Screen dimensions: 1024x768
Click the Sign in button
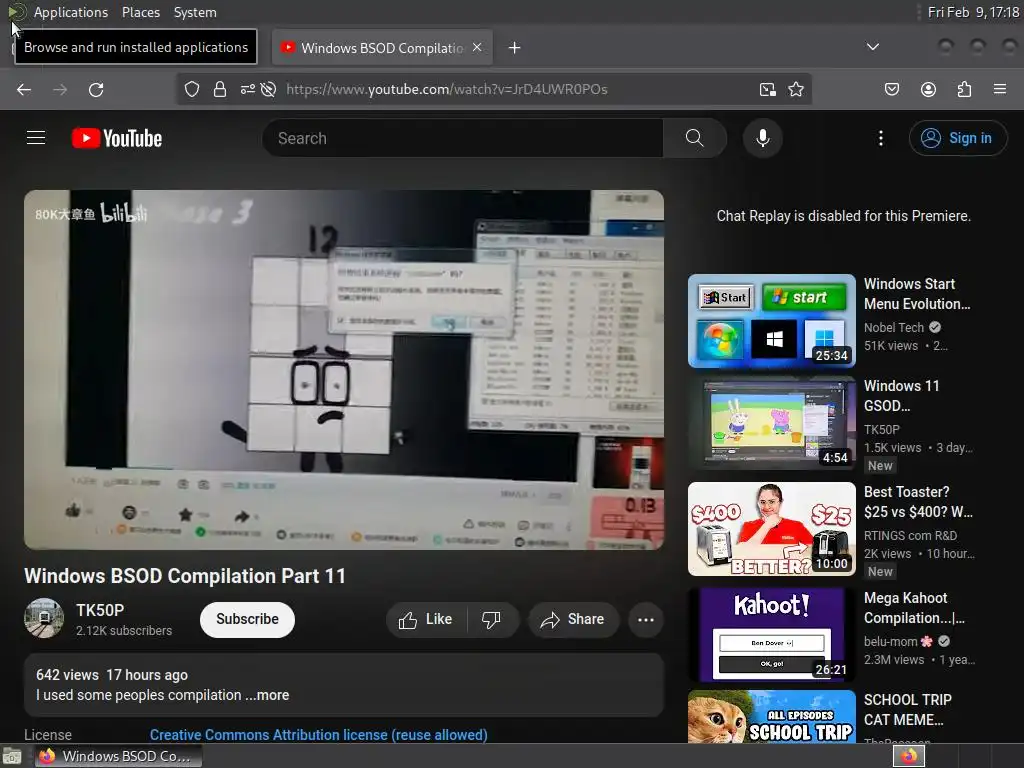click(958, 138)
